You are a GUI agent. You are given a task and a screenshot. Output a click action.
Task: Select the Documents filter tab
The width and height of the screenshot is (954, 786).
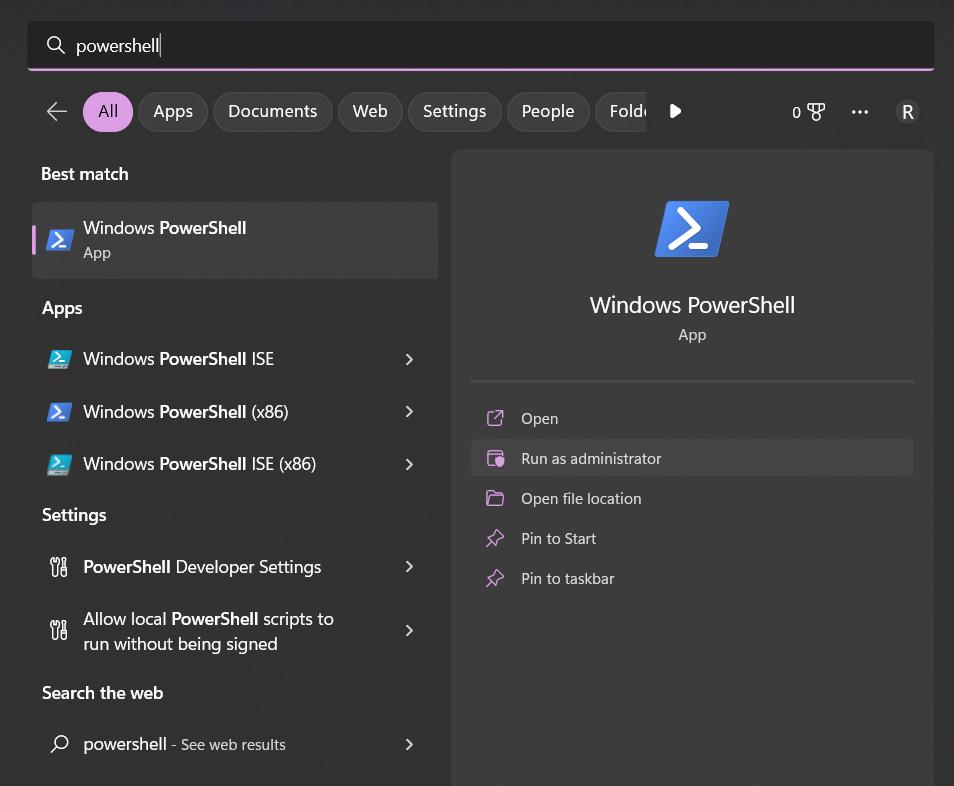point(272,112)
